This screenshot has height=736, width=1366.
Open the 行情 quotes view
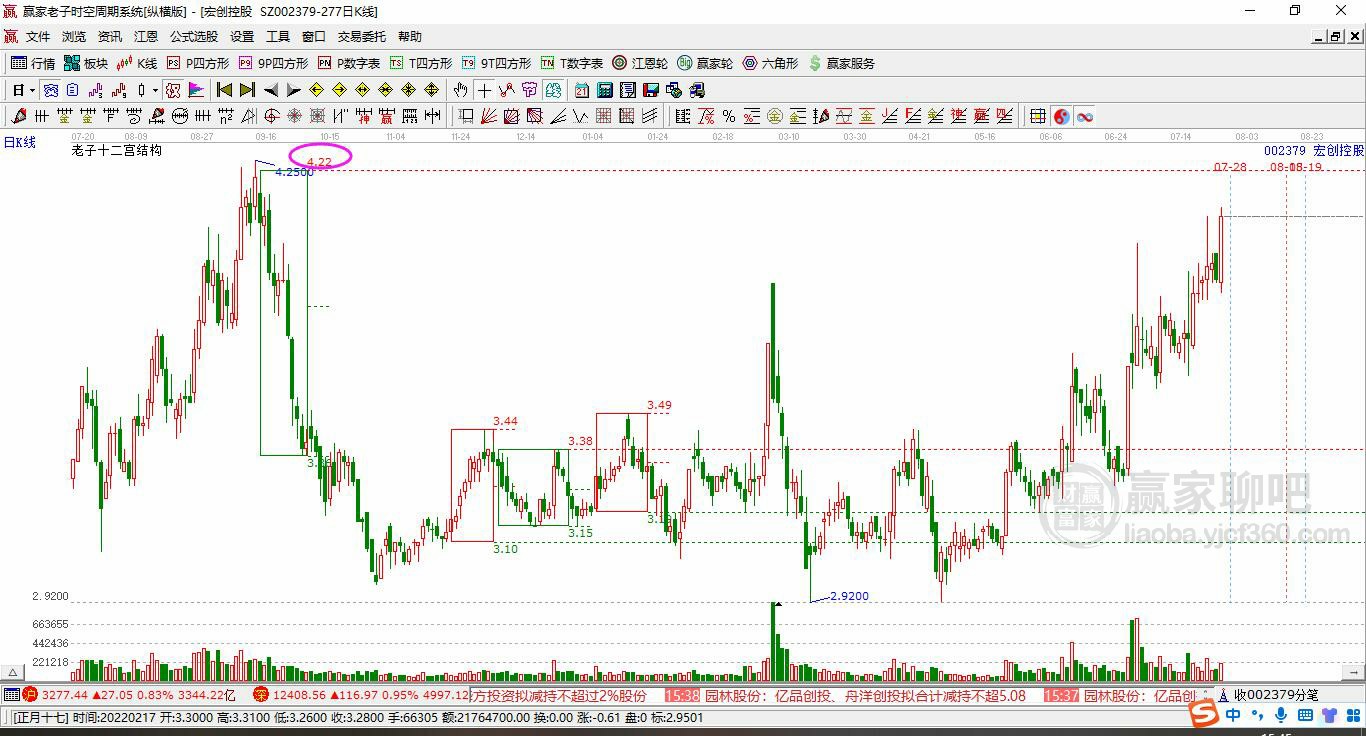33,63
